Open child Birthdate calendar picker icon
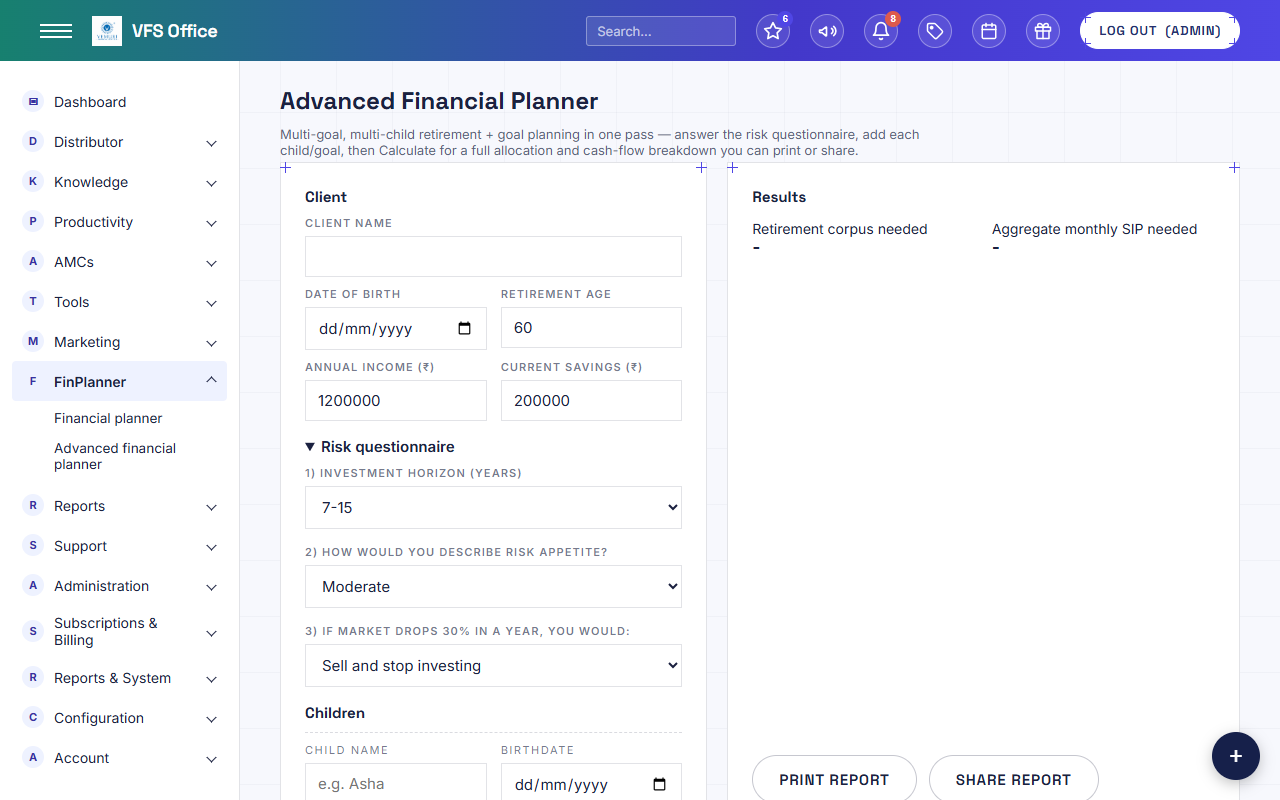 659,784
